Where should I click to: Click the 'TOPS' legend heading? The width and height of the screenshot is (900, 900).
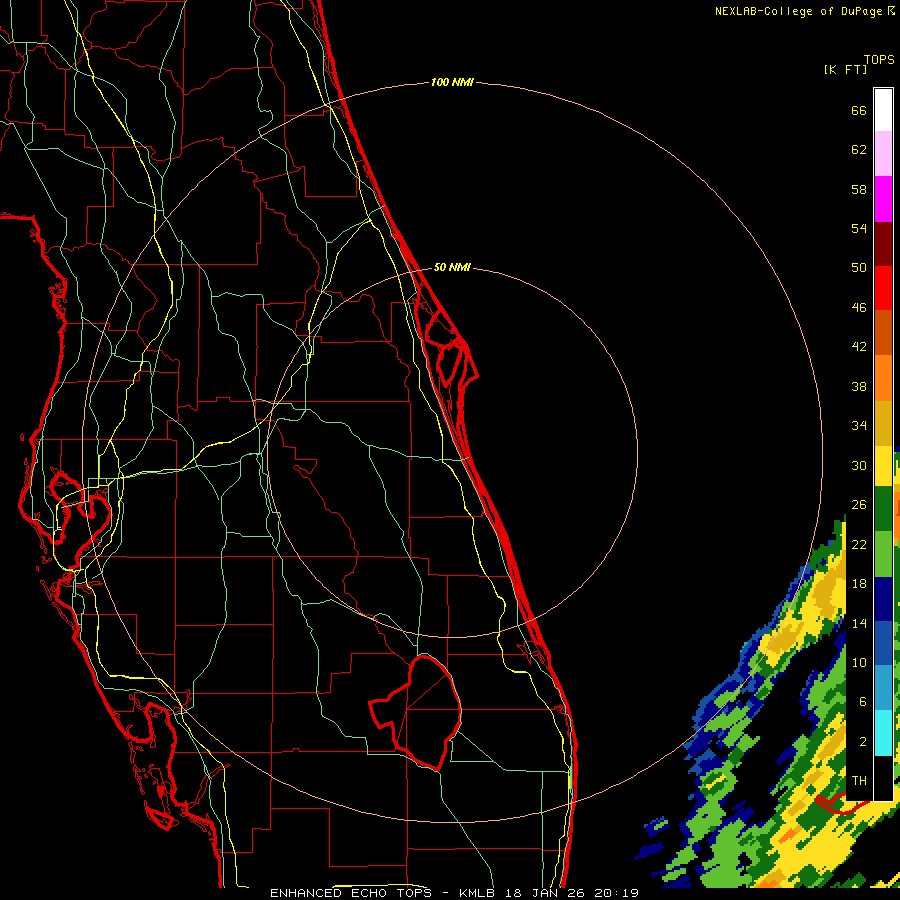point(879,60)
